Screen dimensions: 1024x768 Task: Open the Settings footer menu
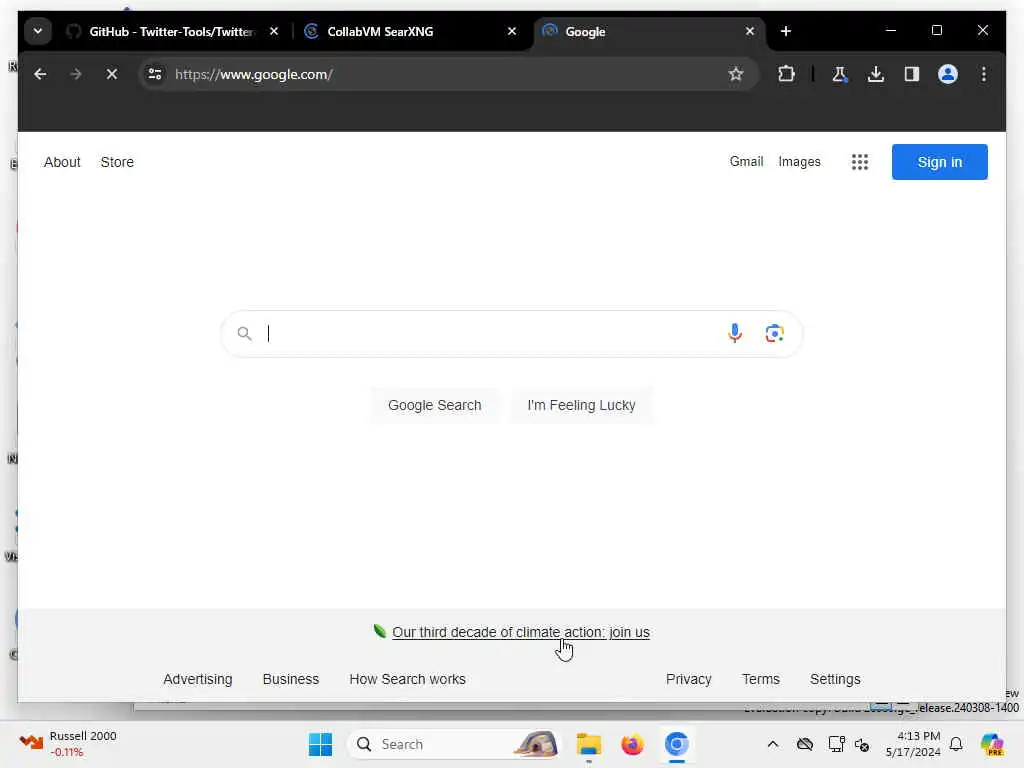point(835,679)
